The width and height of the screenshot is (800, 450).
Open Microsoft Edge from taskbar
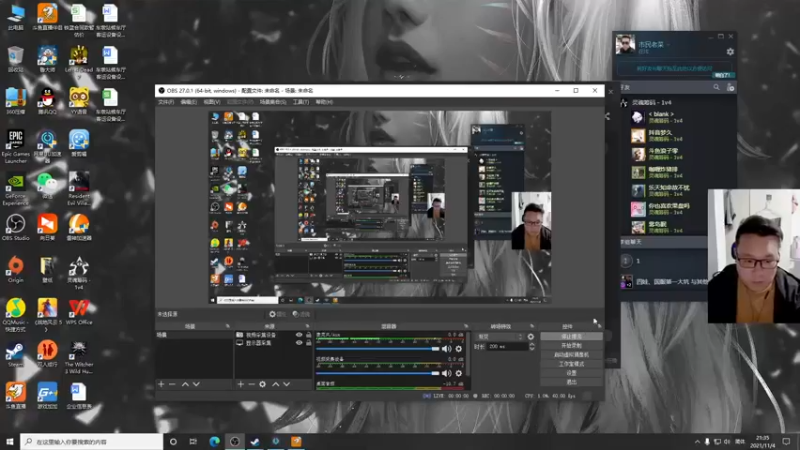214,441
